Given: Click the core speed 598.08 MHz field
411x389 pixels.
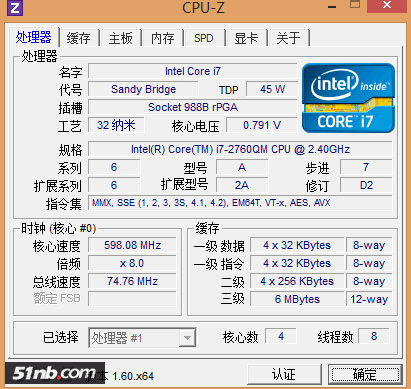Looking at the screenshot, I should [132, 245].
